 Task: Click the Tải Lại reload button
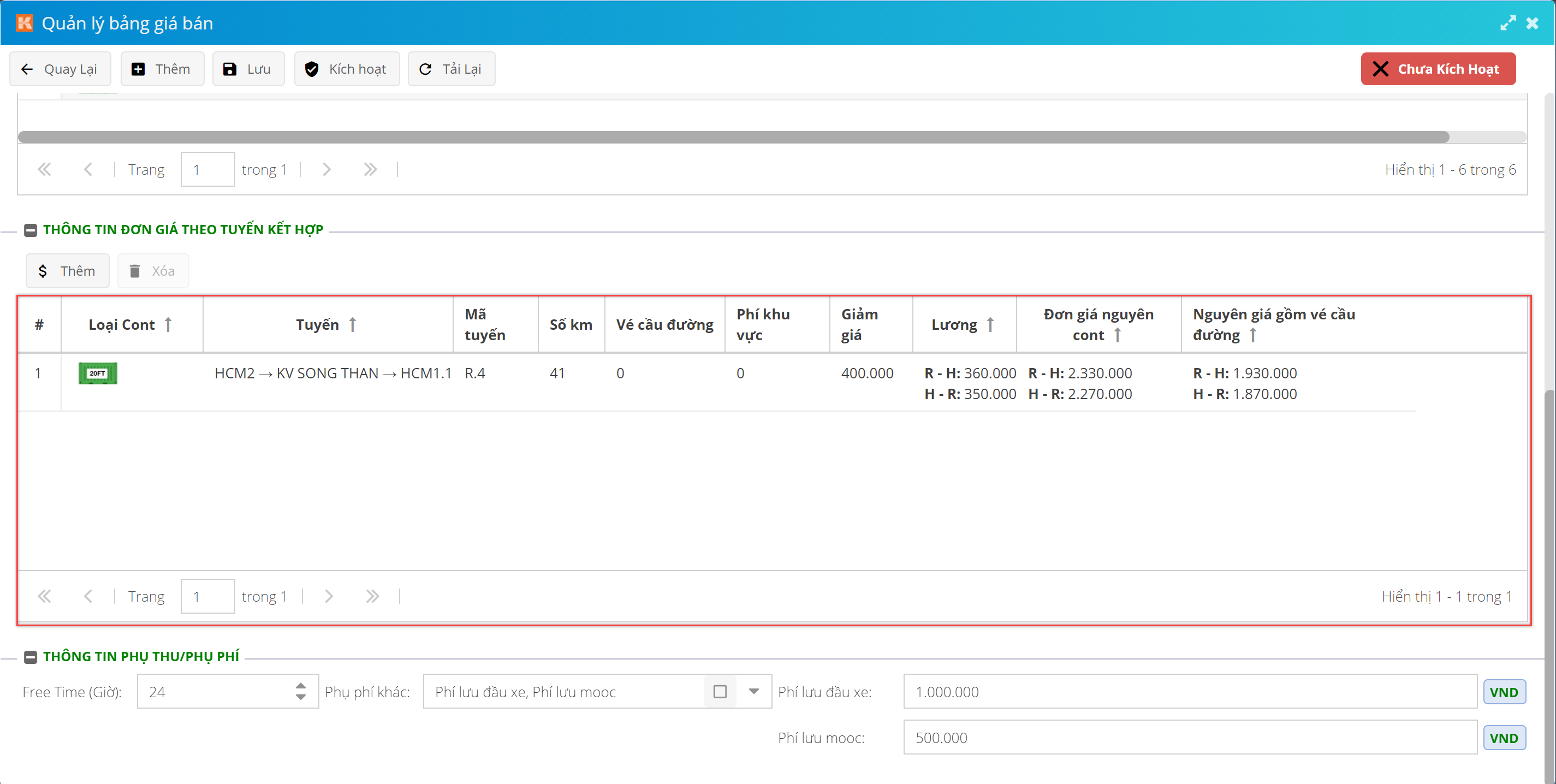450,69
